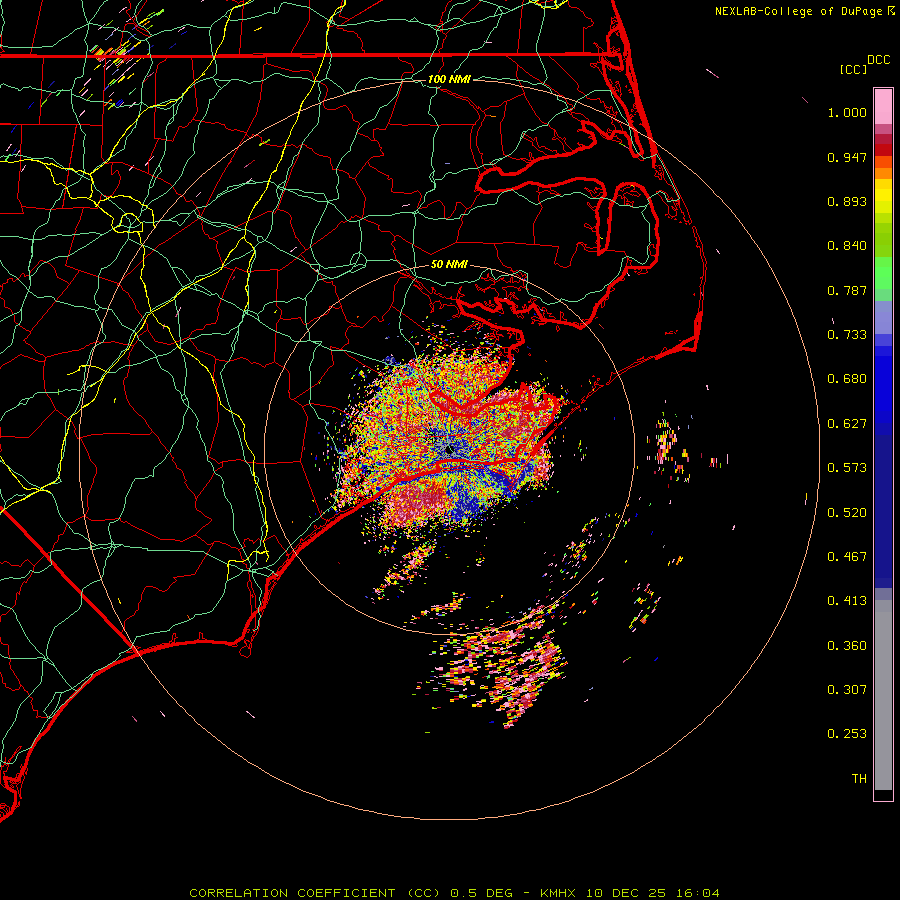Click the gray lower segment of color bar

883,695
